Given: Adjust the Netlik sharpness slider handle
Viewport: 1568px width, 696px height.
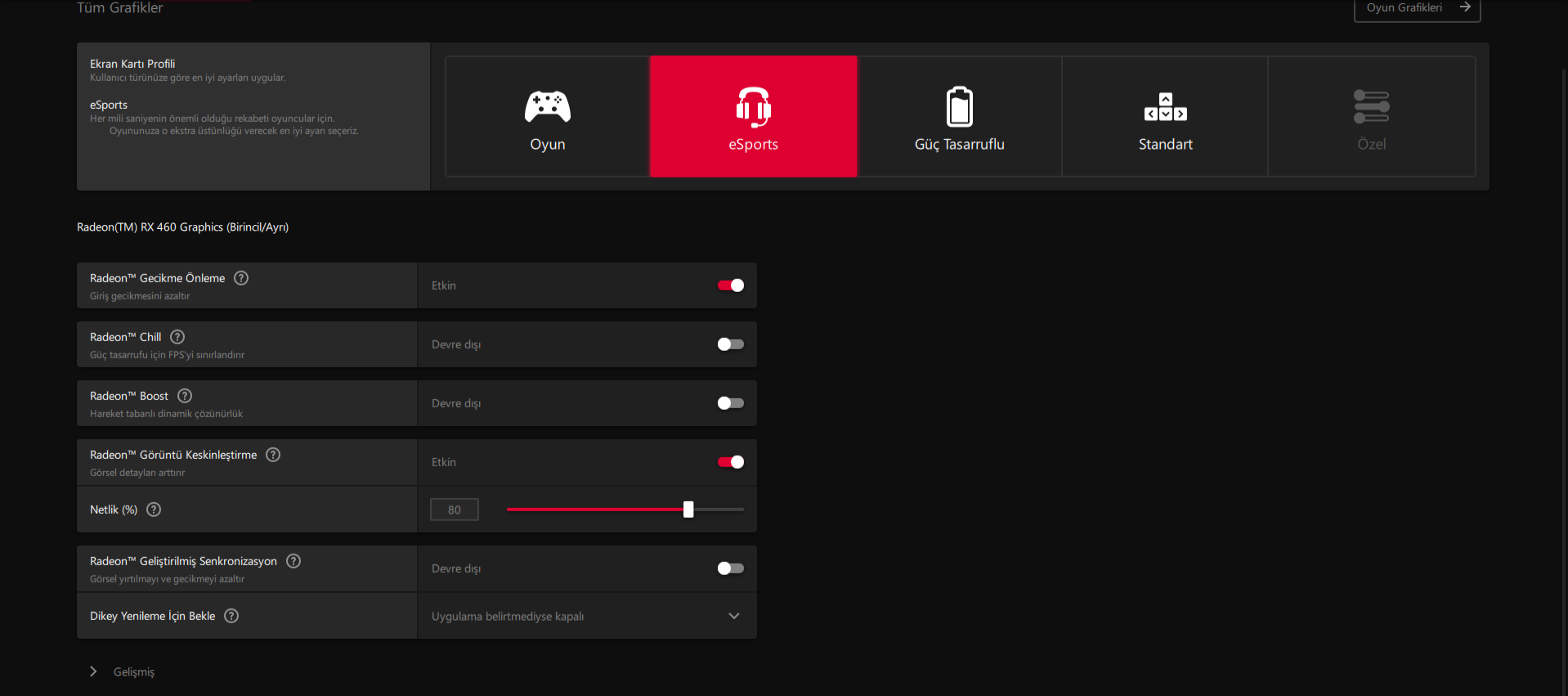Looking at the screenshot, I should click(x=688, y=510).
